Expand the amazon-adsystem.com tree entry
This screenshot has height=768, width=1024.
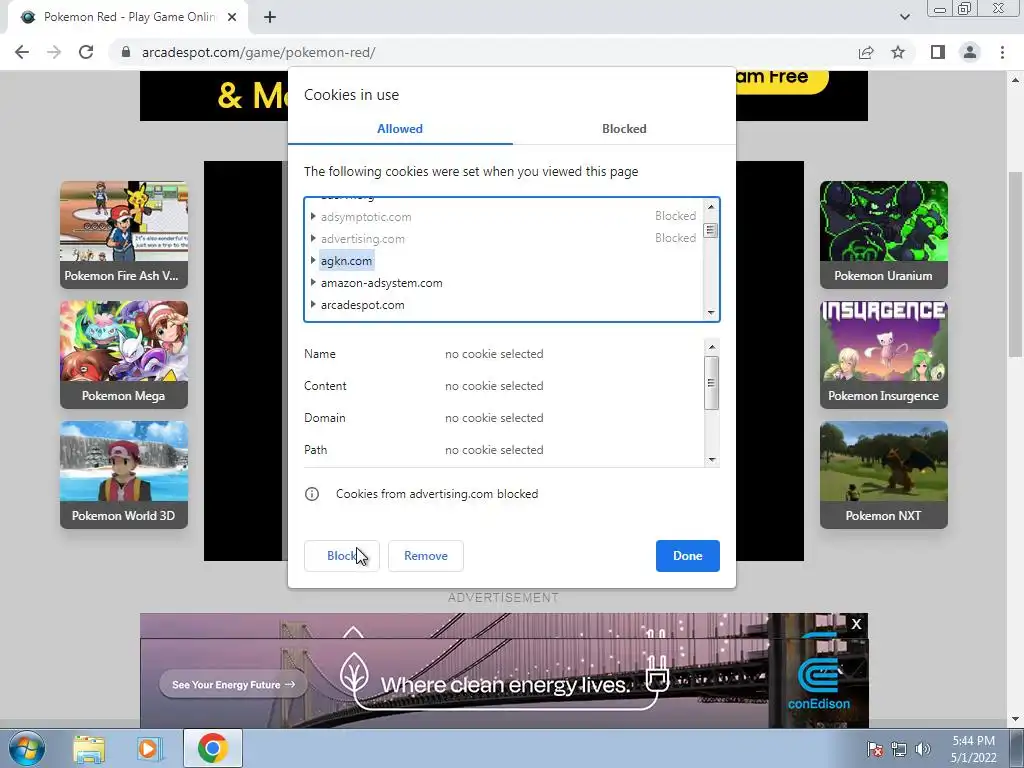[313, 283]
